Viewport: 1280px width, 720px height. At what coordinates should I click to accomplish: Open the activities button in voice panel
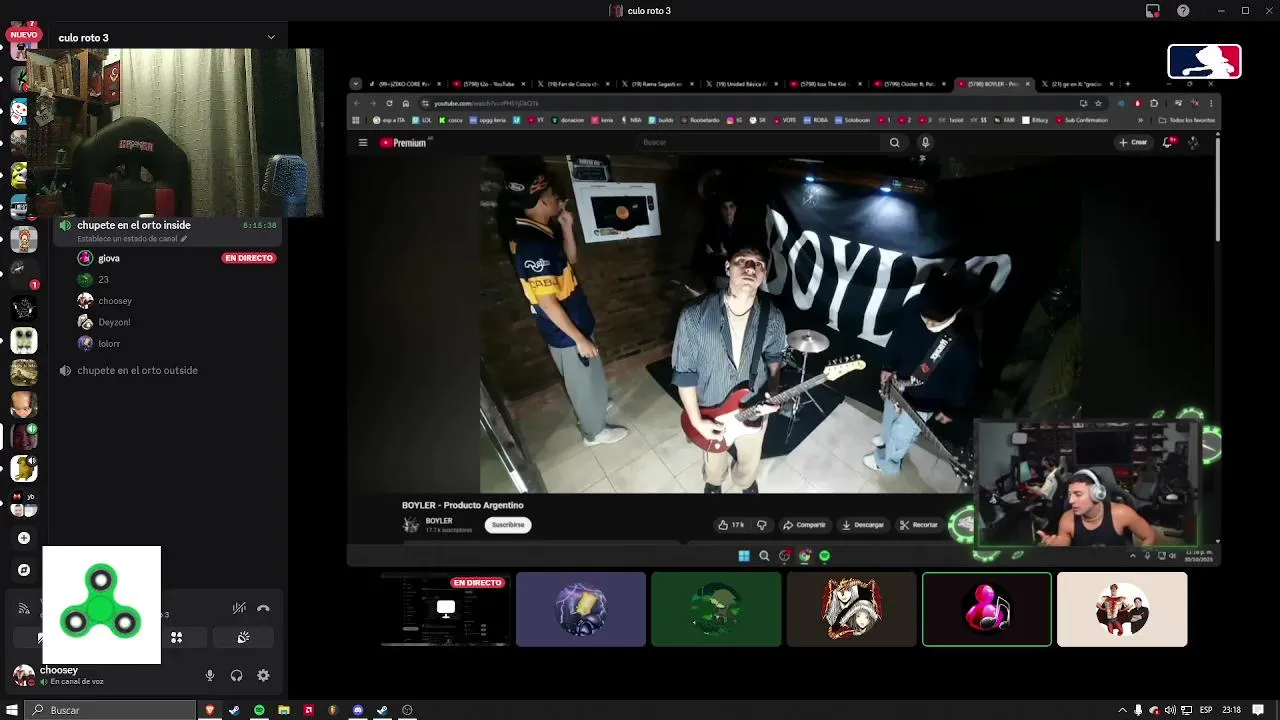click(176, 637)
